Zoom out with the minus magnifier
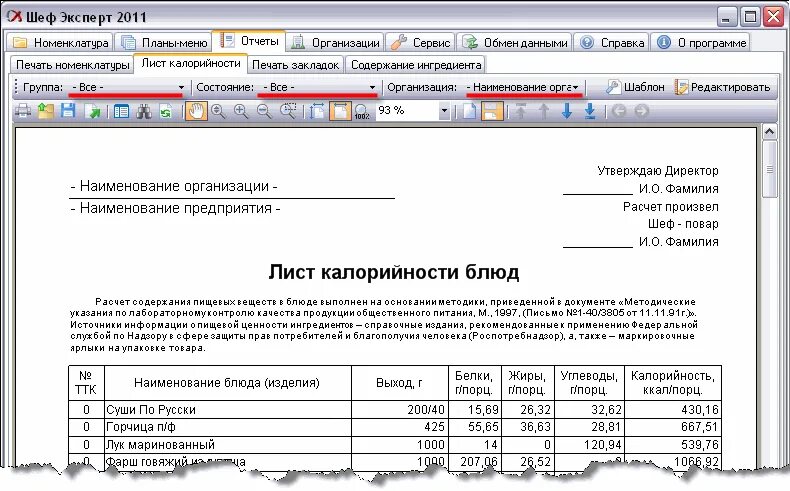 pyautogui.click(x=264, y=111)
